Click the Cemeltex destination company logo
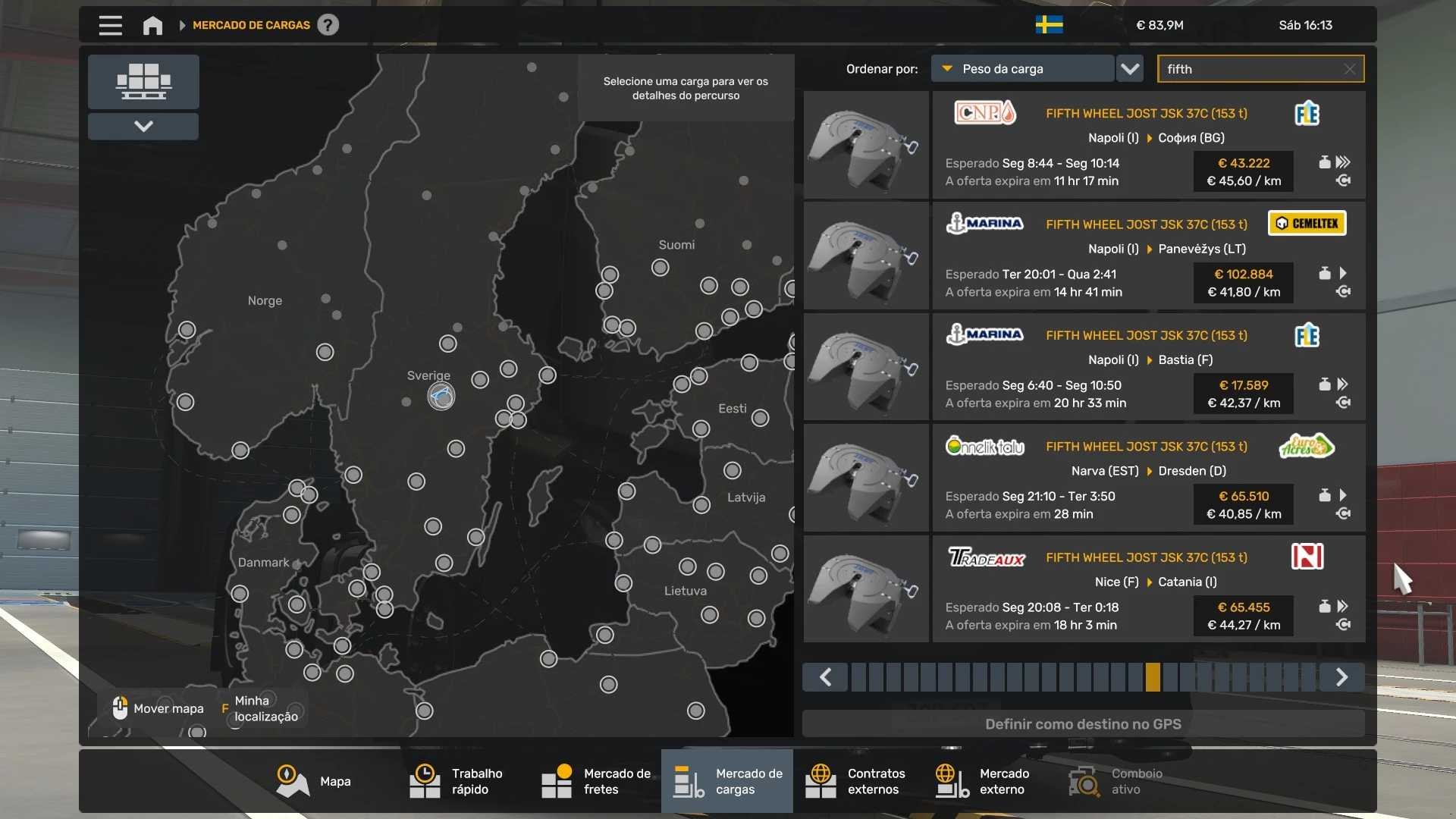The height and width of the screenshot is (819, 1456). pyautogui.click(x=1307, y=224)
